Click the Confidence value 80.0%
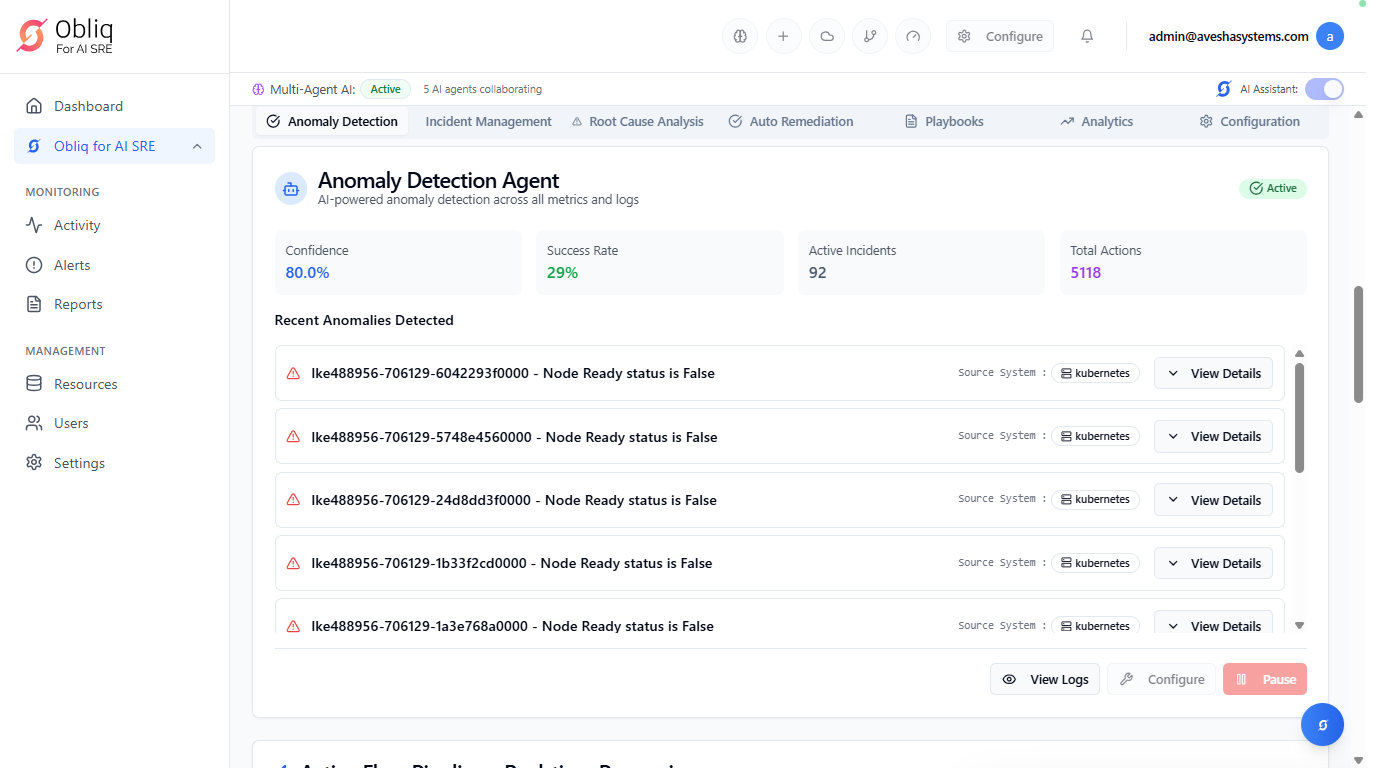Screen dimensions: 1373x780 click(x=307, y=272)
